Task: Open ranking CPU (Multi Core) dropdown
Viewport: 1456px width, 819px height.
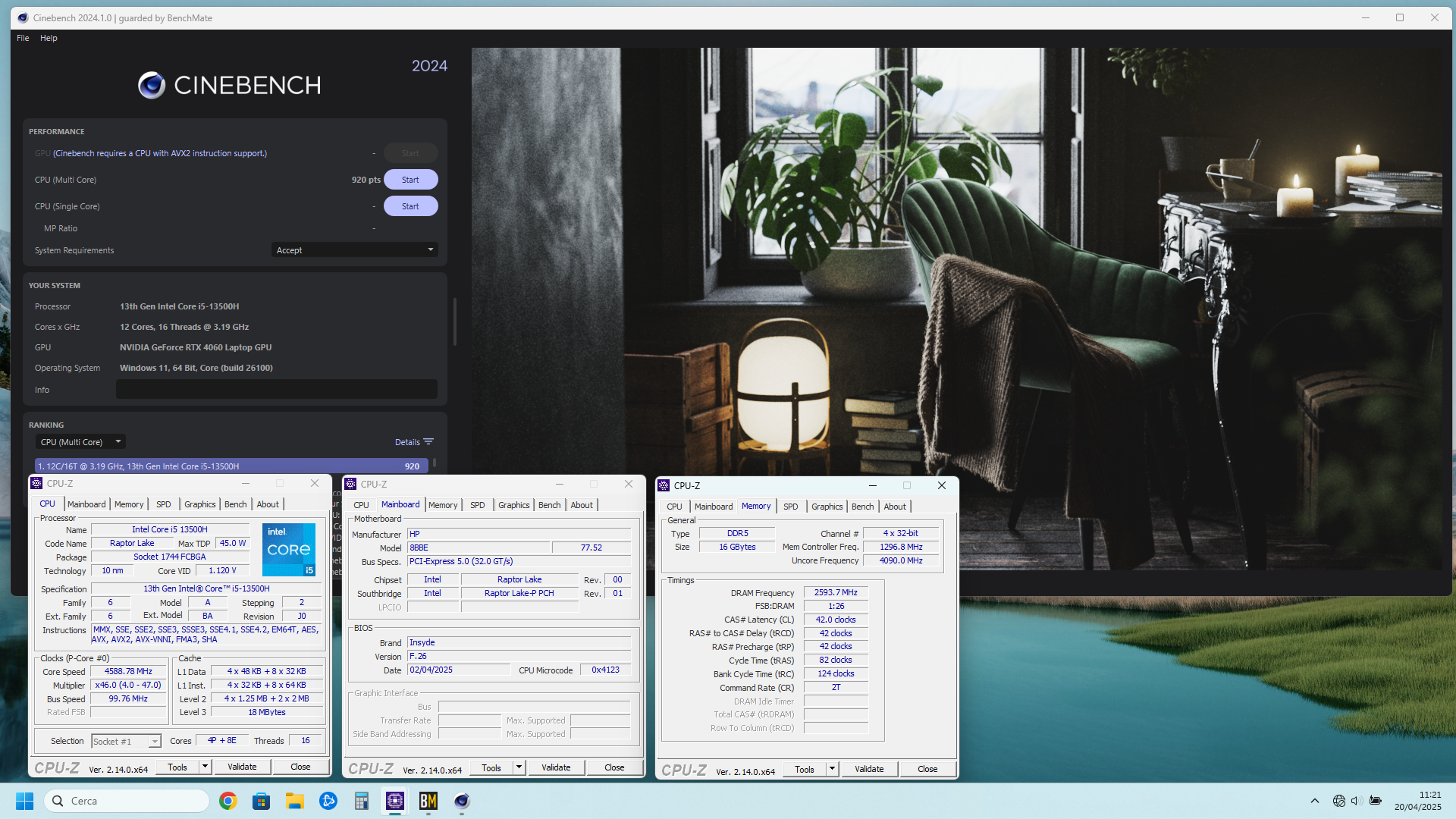Action: pyautogui.click(x=80, y=442)
